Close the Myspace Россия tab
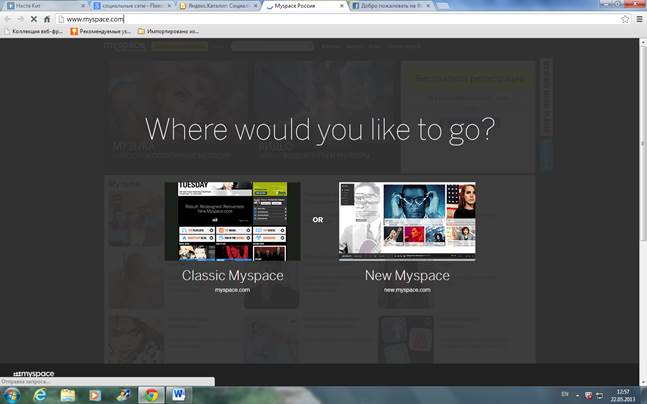The height and width of the screenshot is (404, 647). coord(342,6)
